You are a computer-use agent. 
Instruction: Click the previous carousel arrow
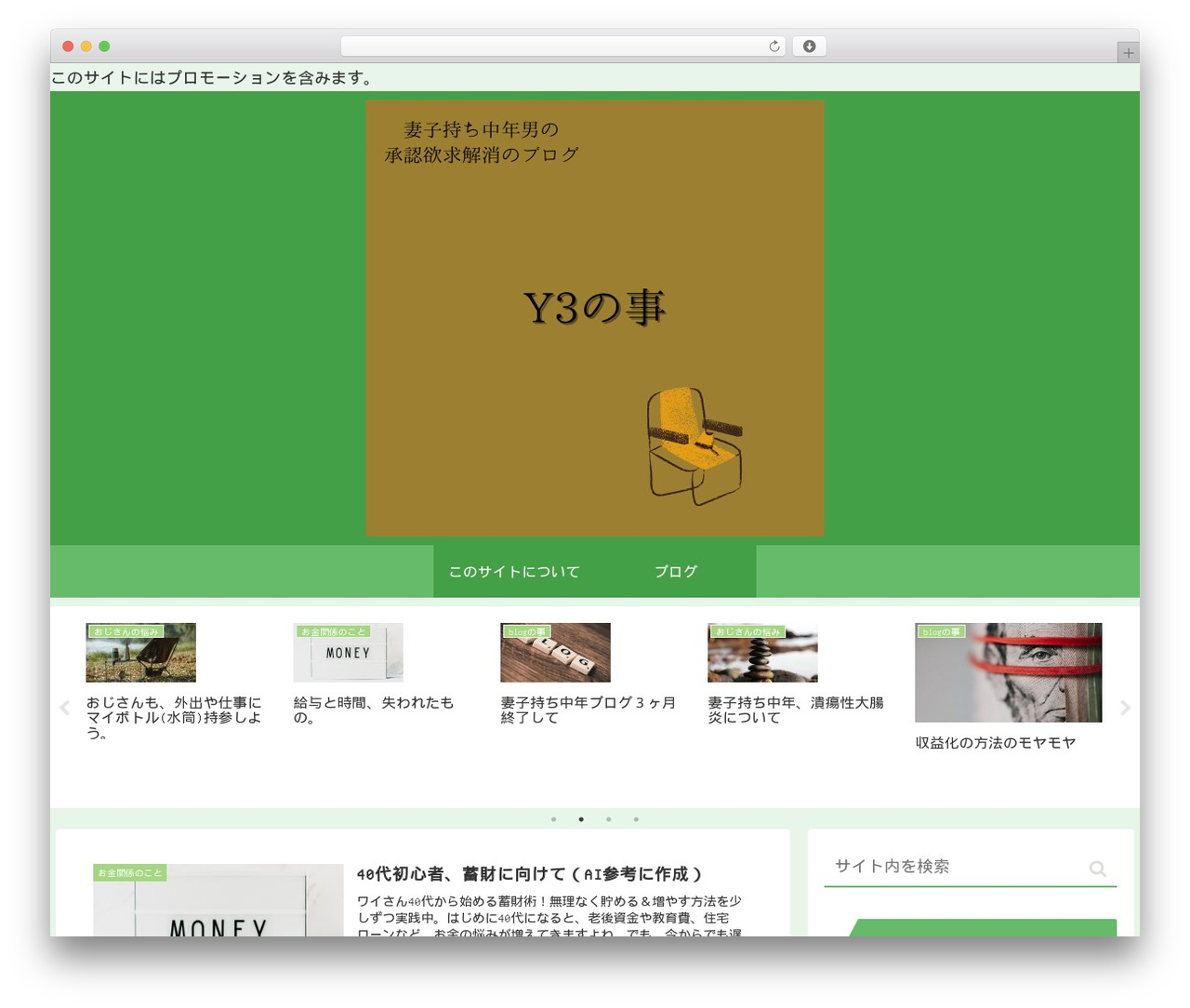click(x=64, y=708)
